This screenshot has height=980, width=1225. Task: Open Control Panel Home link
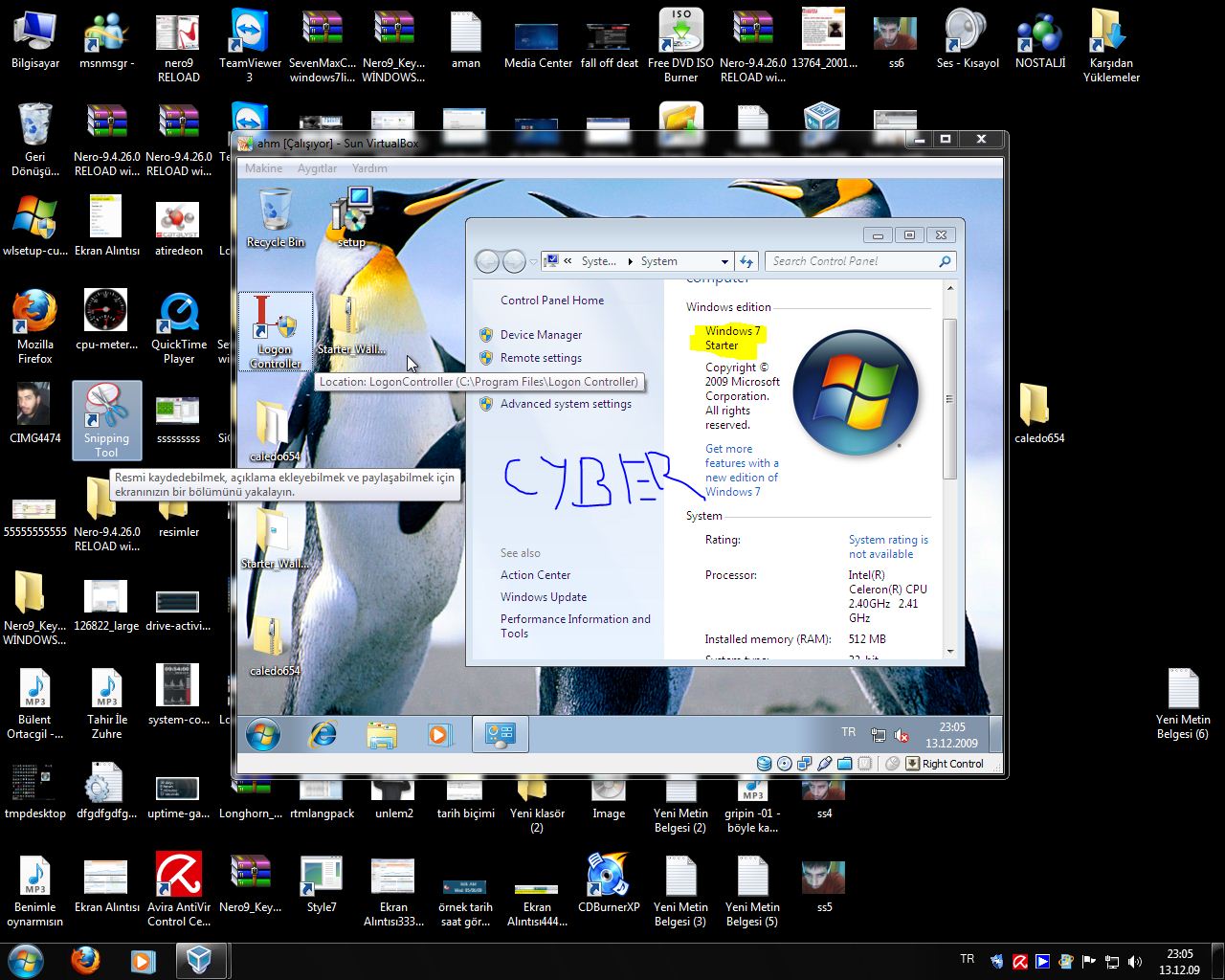click(x=552, y=301)
